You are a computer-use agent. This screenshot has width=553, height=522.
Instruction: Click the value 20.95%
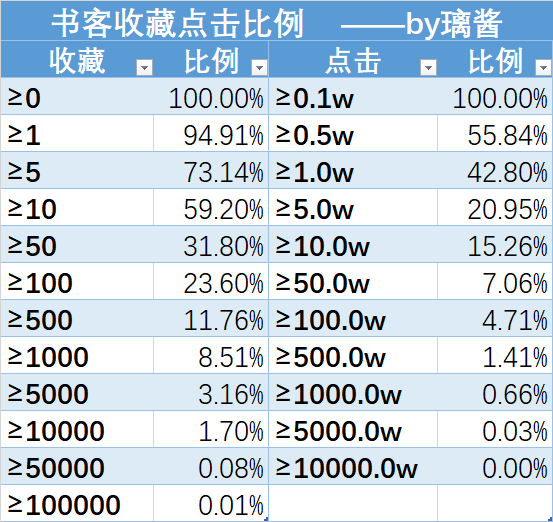click(508, 210)
